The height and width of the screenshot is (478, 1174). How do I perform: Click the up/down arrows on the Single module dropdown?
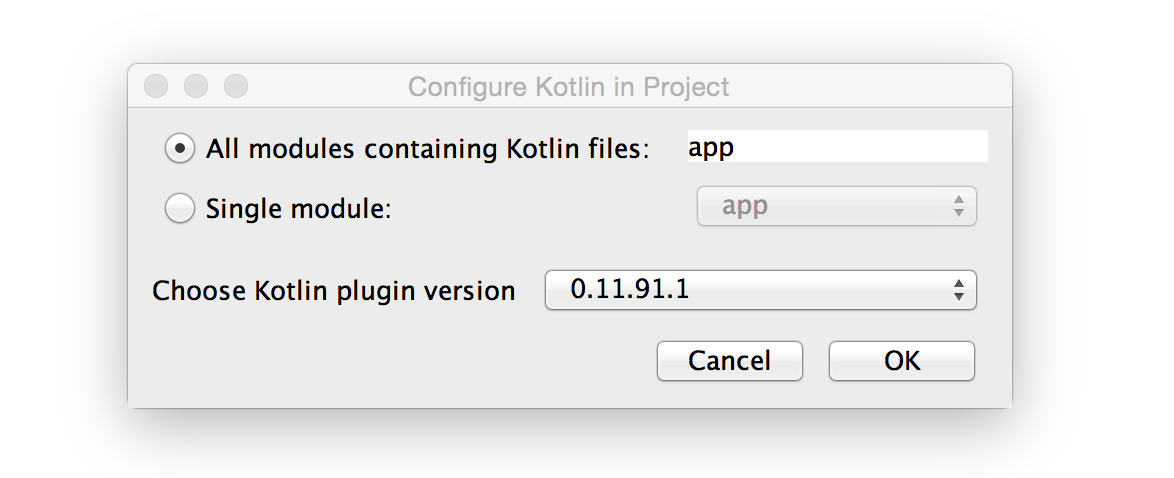pyautogui.click(x=959, y=207)
